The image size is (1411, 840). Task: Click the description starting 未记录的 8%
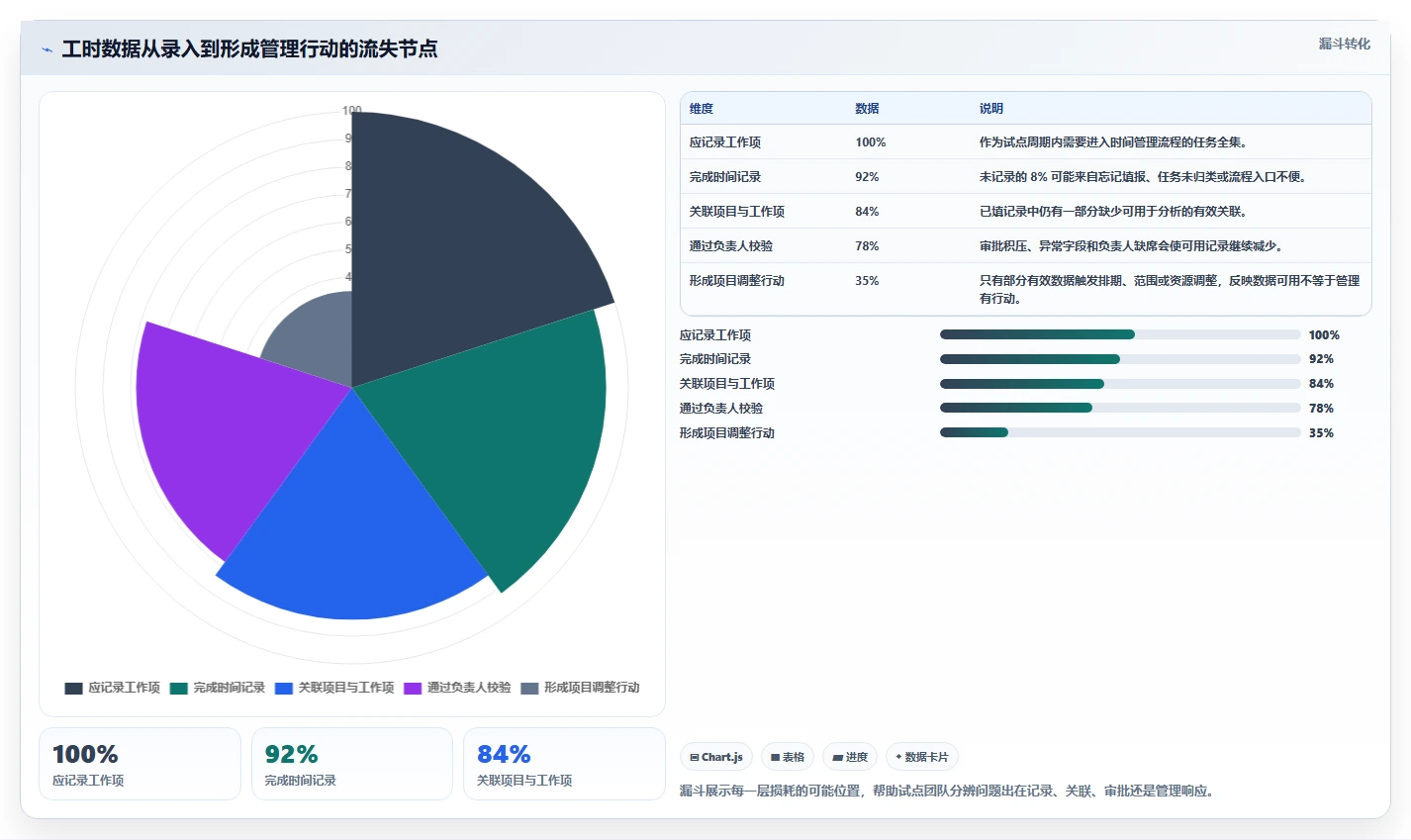pos(1144,177)
